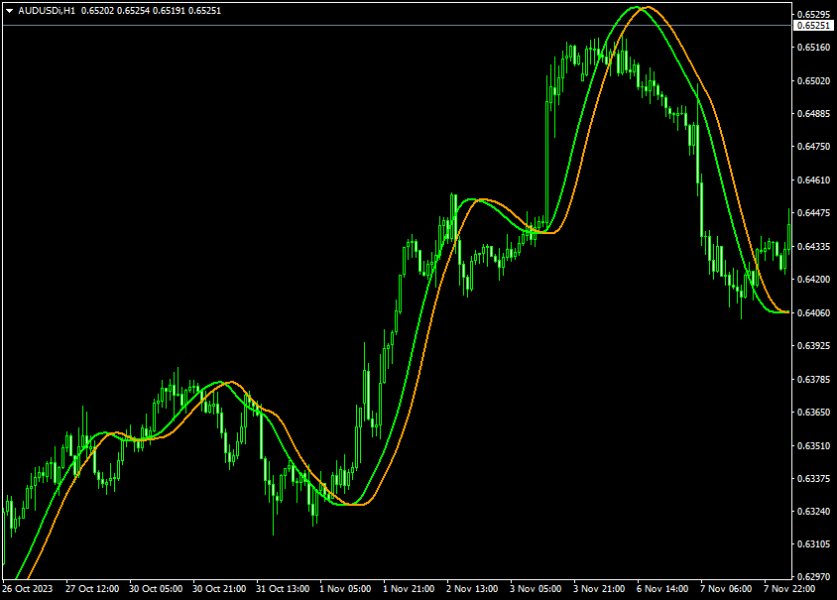The image size is (837, 600).
Task: Click the 0.63105 price scale label
Action: pos(814,544)
